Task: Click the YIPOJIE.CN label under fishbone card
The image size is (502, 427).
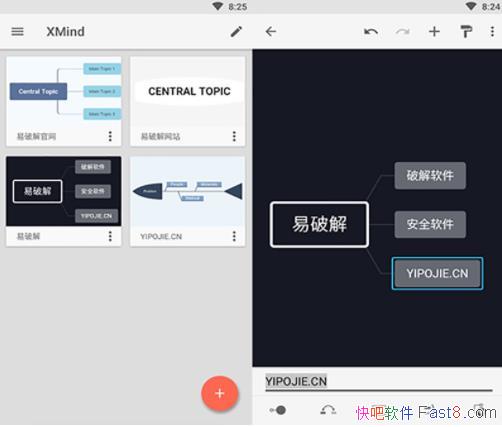Action: pyautogui.click(x=161, y=236)
